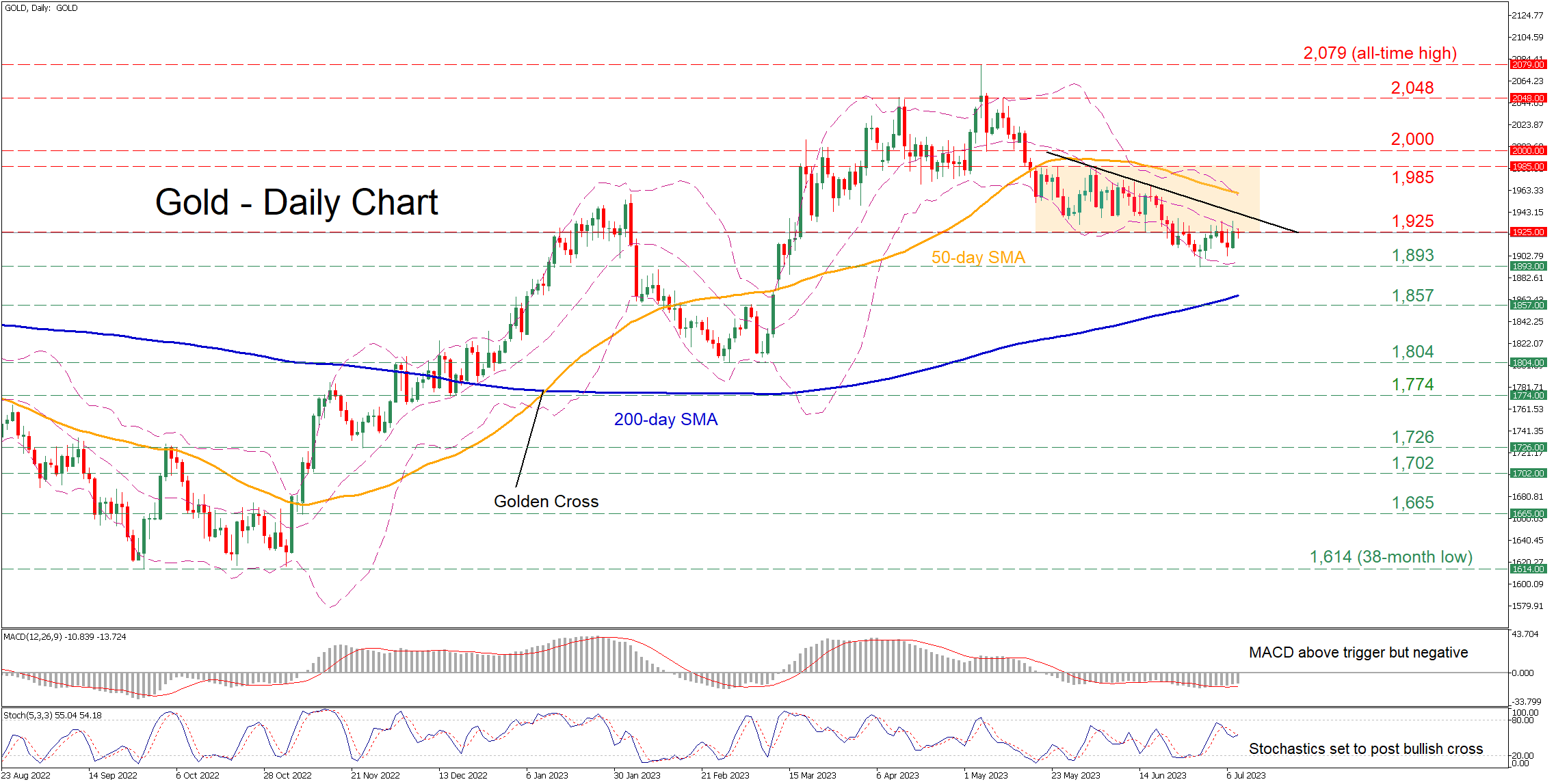
Task: Click the 50-day SMA label
Action: click(x=977, y=258)
